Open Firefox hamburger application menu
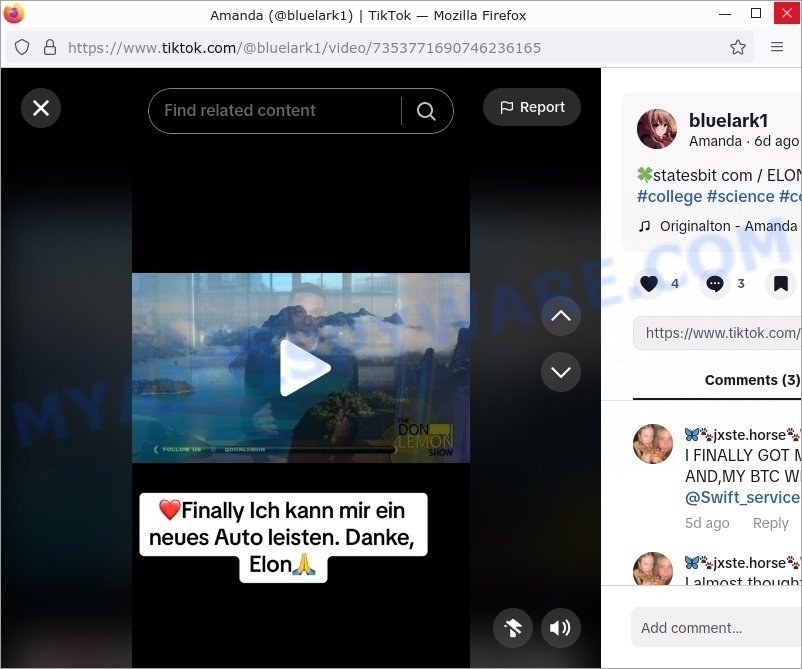The height and width of the screenshot is (669, 802). coord(777,47)
